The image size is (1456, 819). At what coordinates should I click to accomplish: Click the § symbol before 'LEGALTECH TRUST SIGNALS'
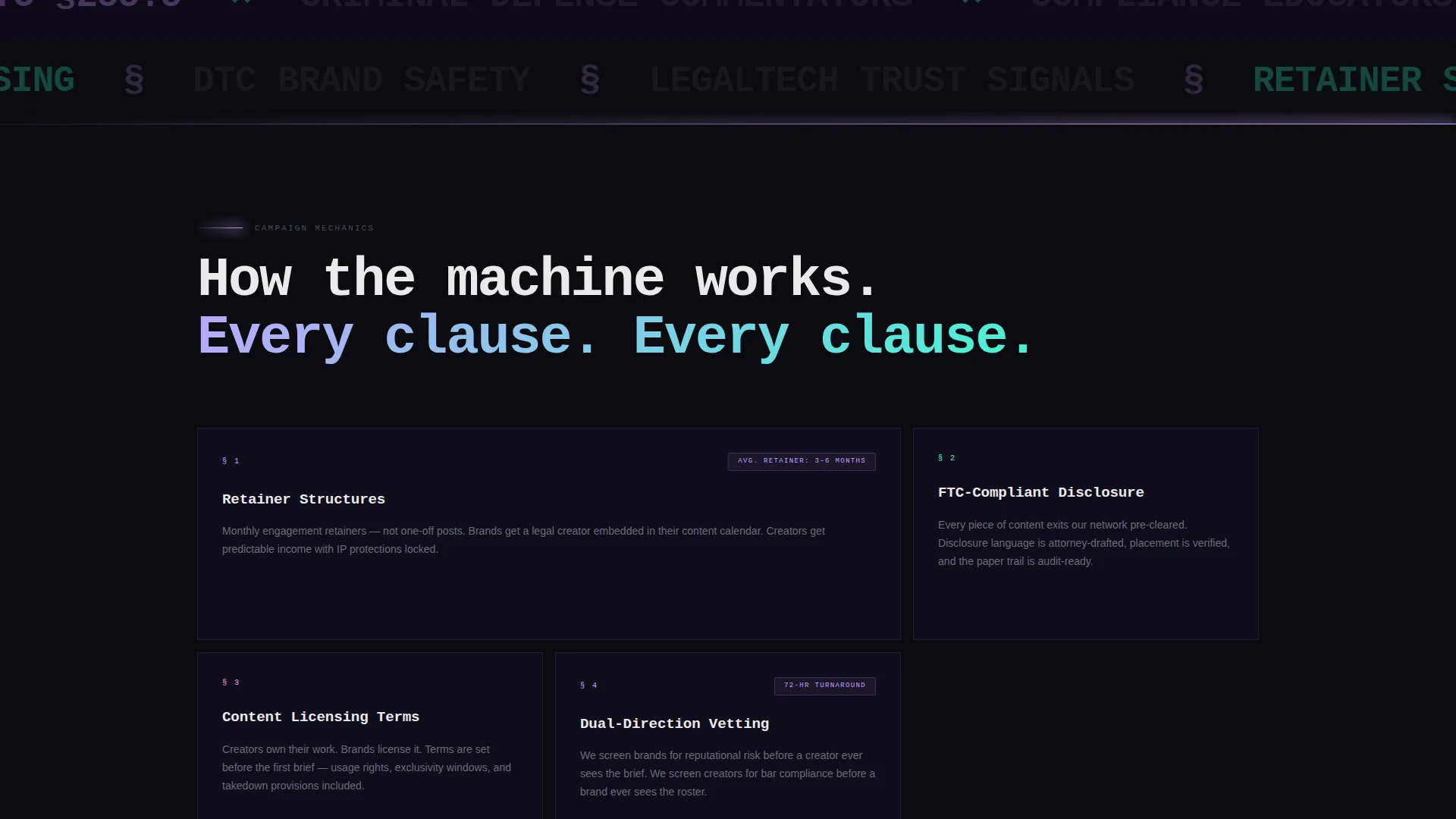click(590, 80)
